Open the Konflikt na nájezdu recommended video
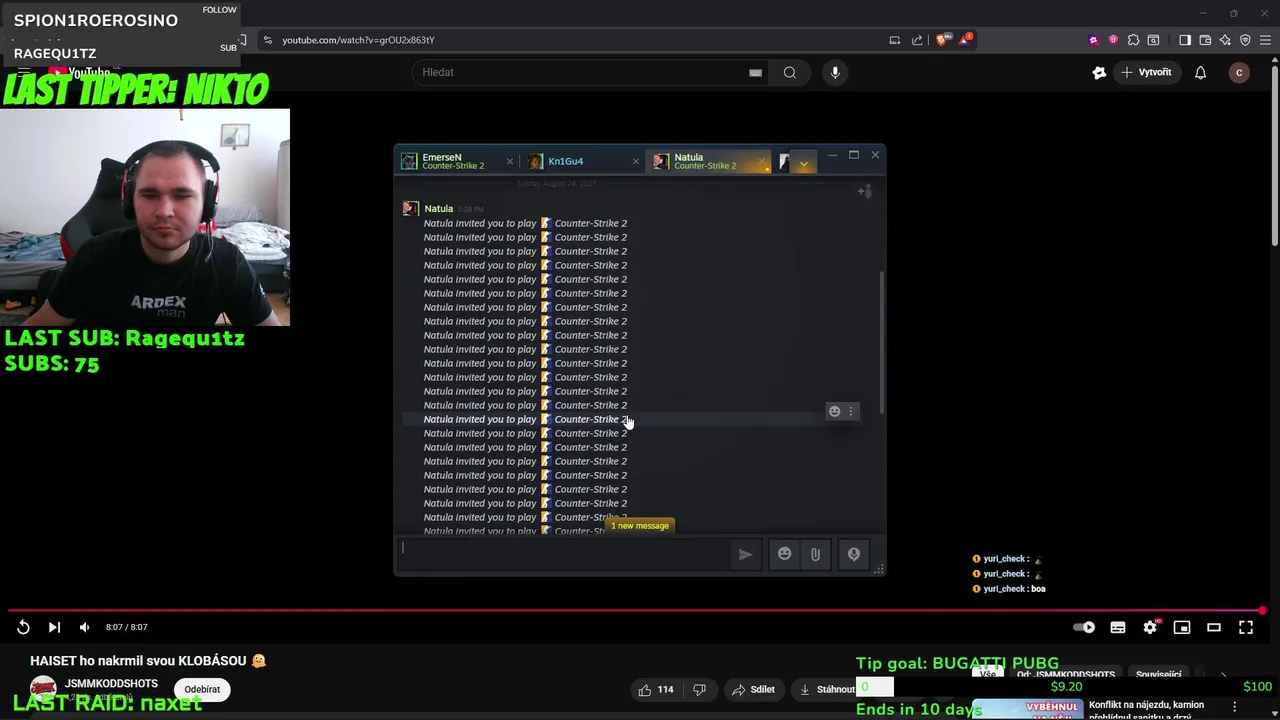 tap(1146, 710)
